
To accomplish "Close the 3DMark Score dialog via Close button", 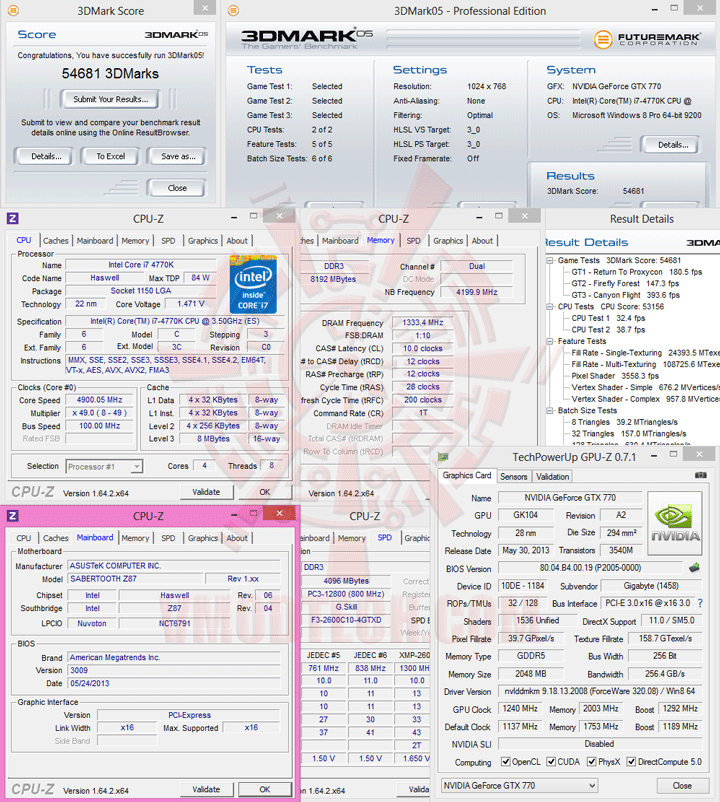I will 177,188.
